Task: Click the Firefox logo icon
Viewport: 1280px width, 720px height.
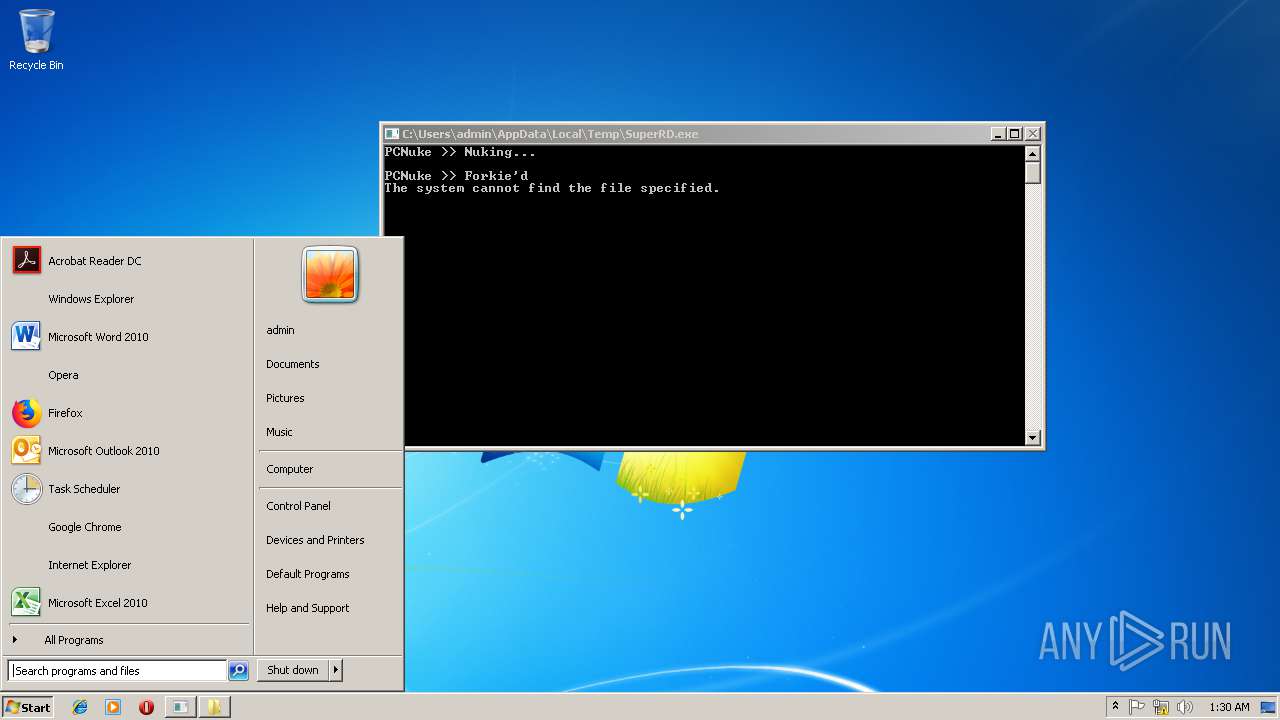Action: (x=27, y=412)
